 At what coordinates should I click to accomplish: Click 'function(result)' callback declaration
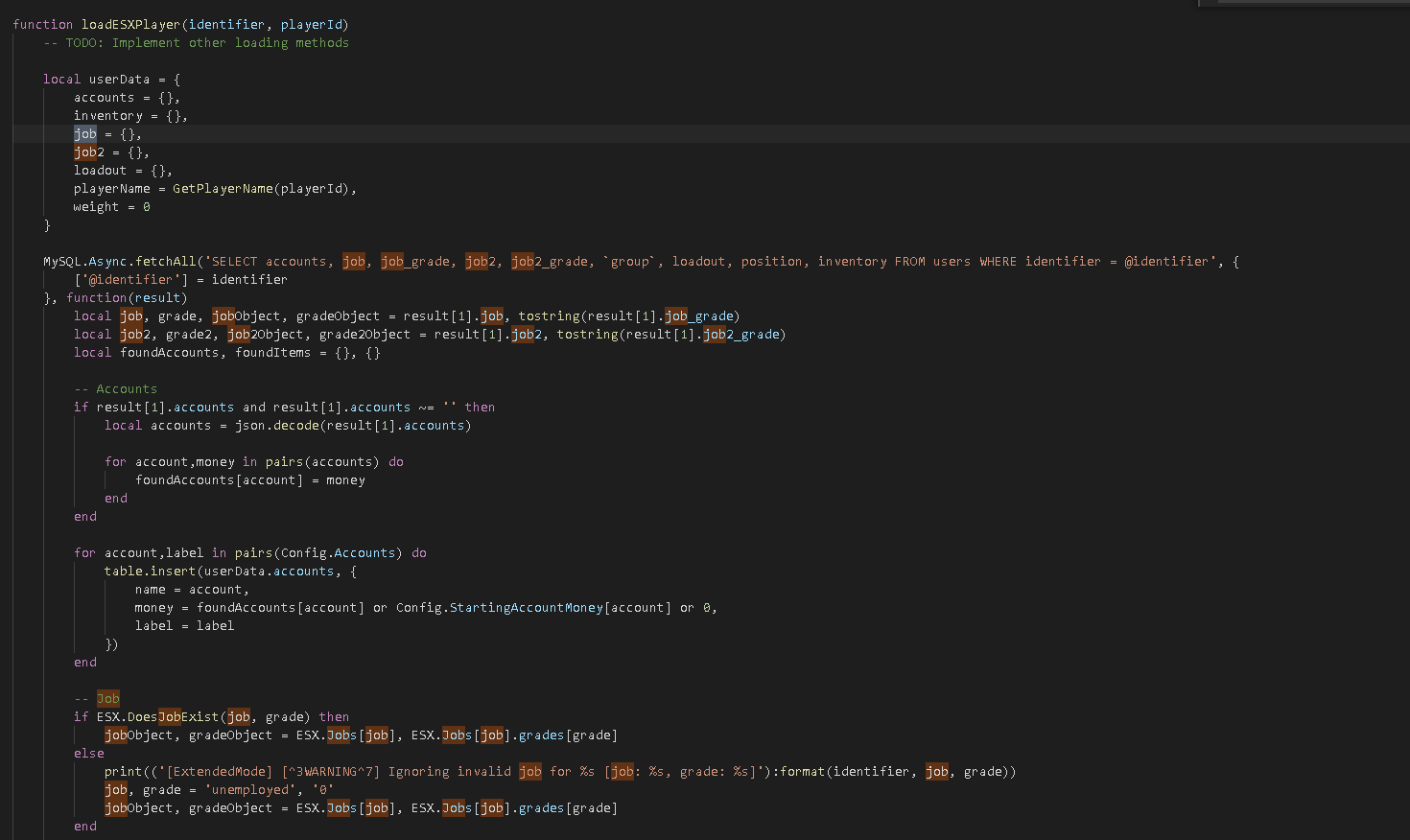coord(127,297)
